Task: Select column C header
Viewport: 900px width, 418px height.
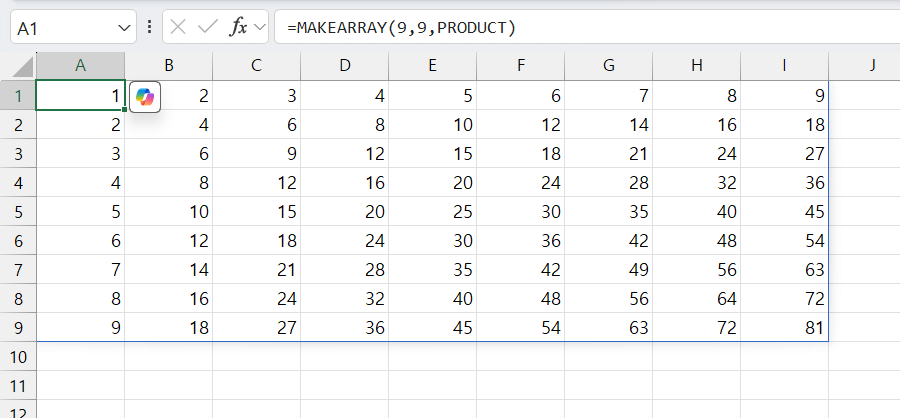Action: (257, 66)
